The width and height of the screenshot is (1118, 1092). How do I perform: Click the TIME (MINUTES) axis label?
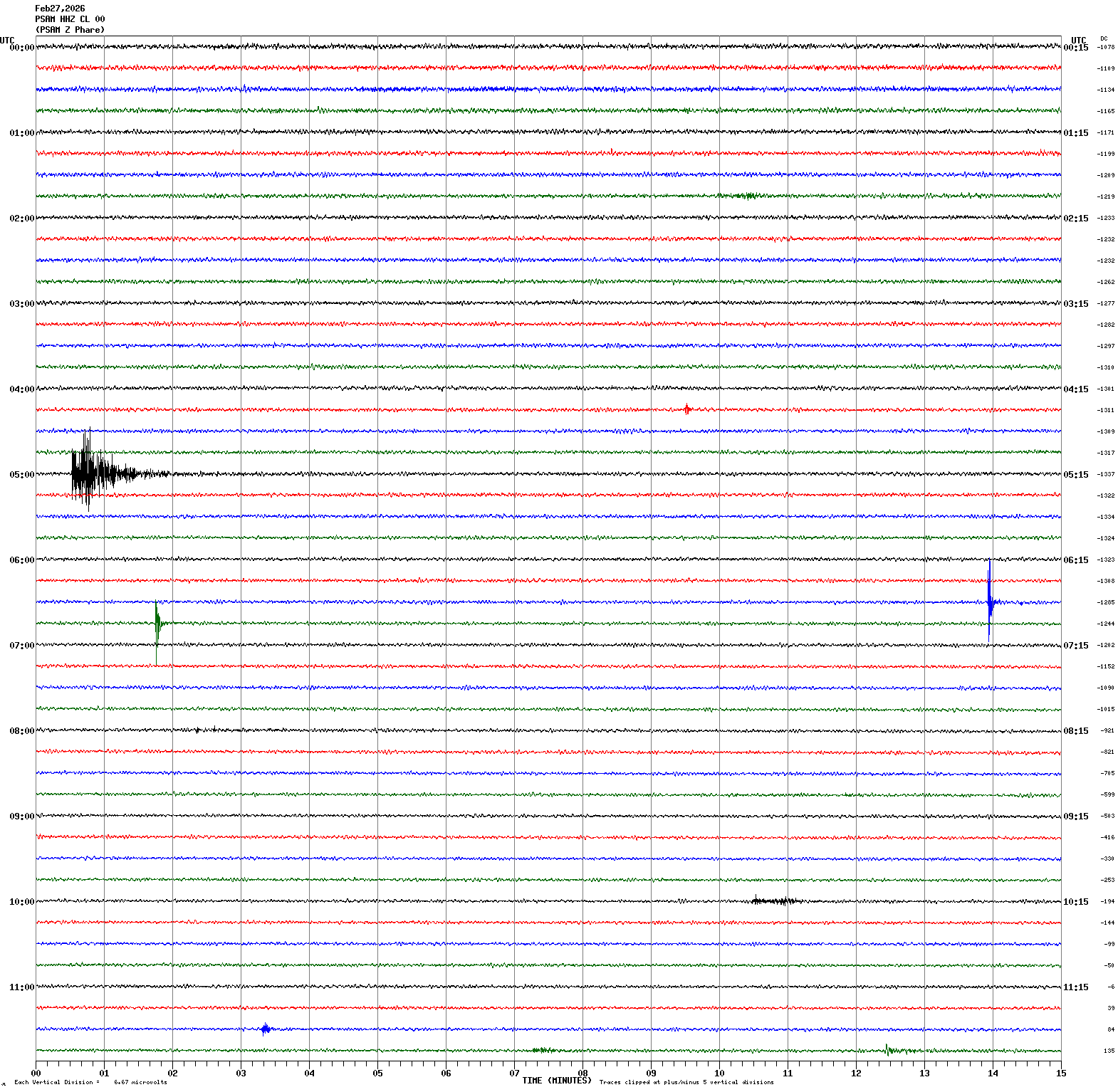click(556, 1080)
